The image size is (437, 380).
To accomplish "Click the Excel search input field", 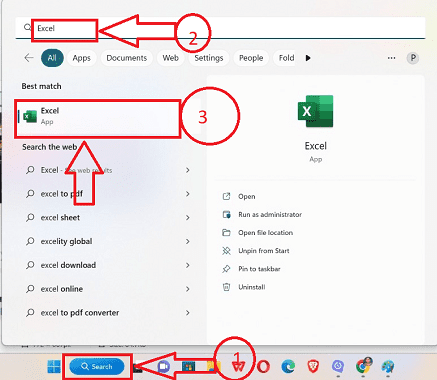I will [220, 28].
